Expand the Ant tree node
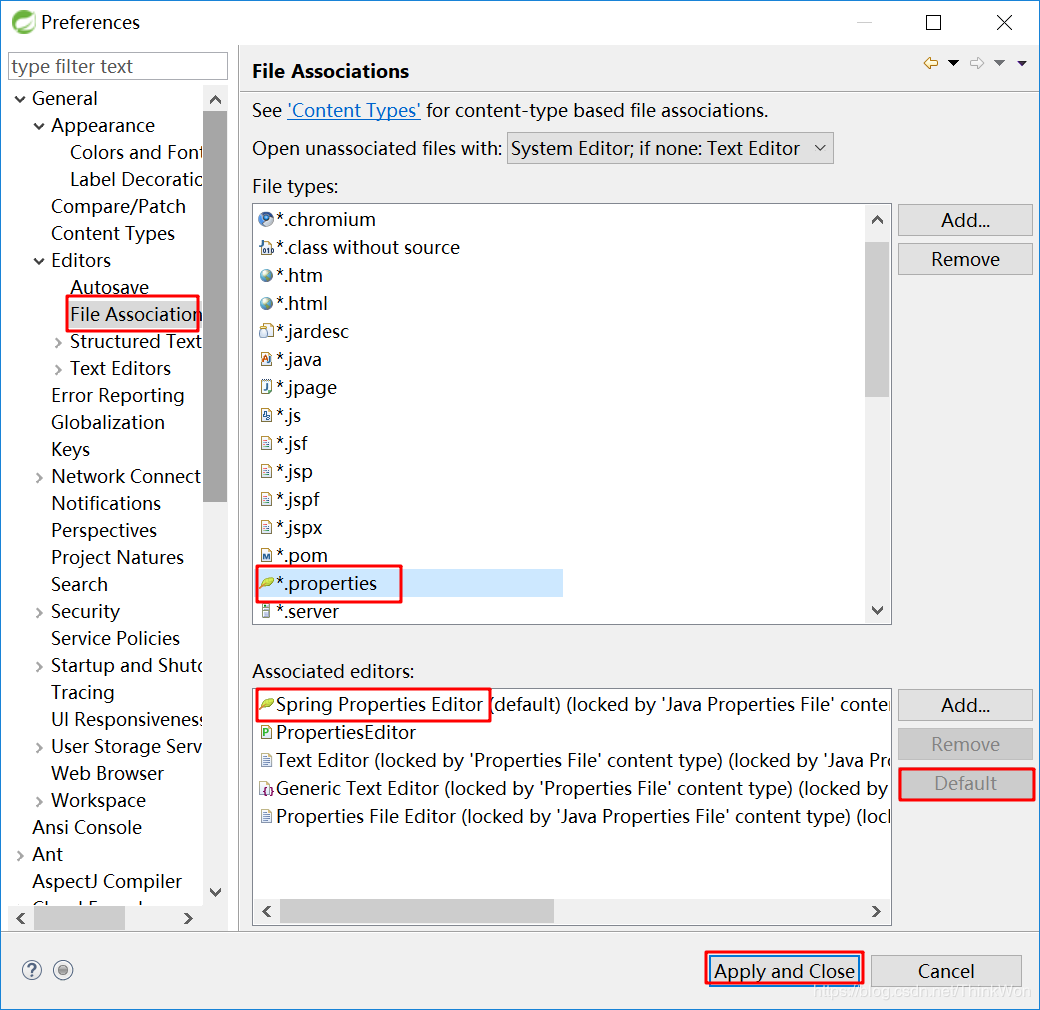The height and width of the screenshot is (1010, 1040). (20, 855)
